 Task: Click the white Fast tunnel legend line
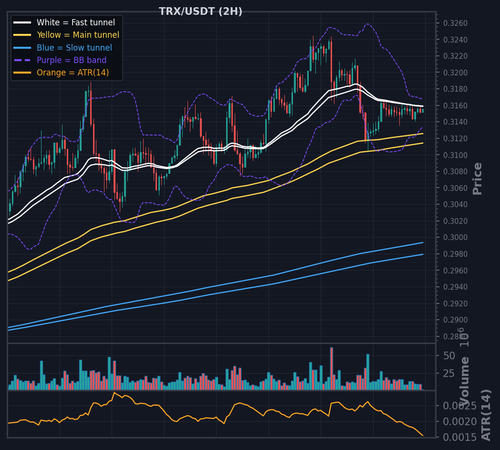click(22, 22)
